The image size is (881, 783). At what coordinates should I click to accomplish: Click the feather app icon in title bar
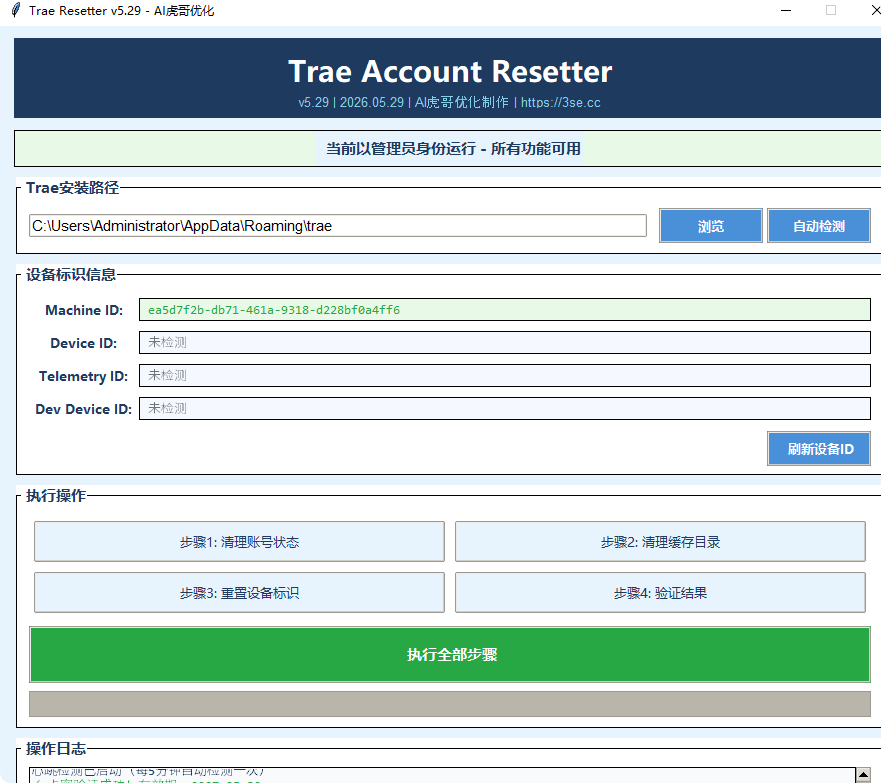16,10
